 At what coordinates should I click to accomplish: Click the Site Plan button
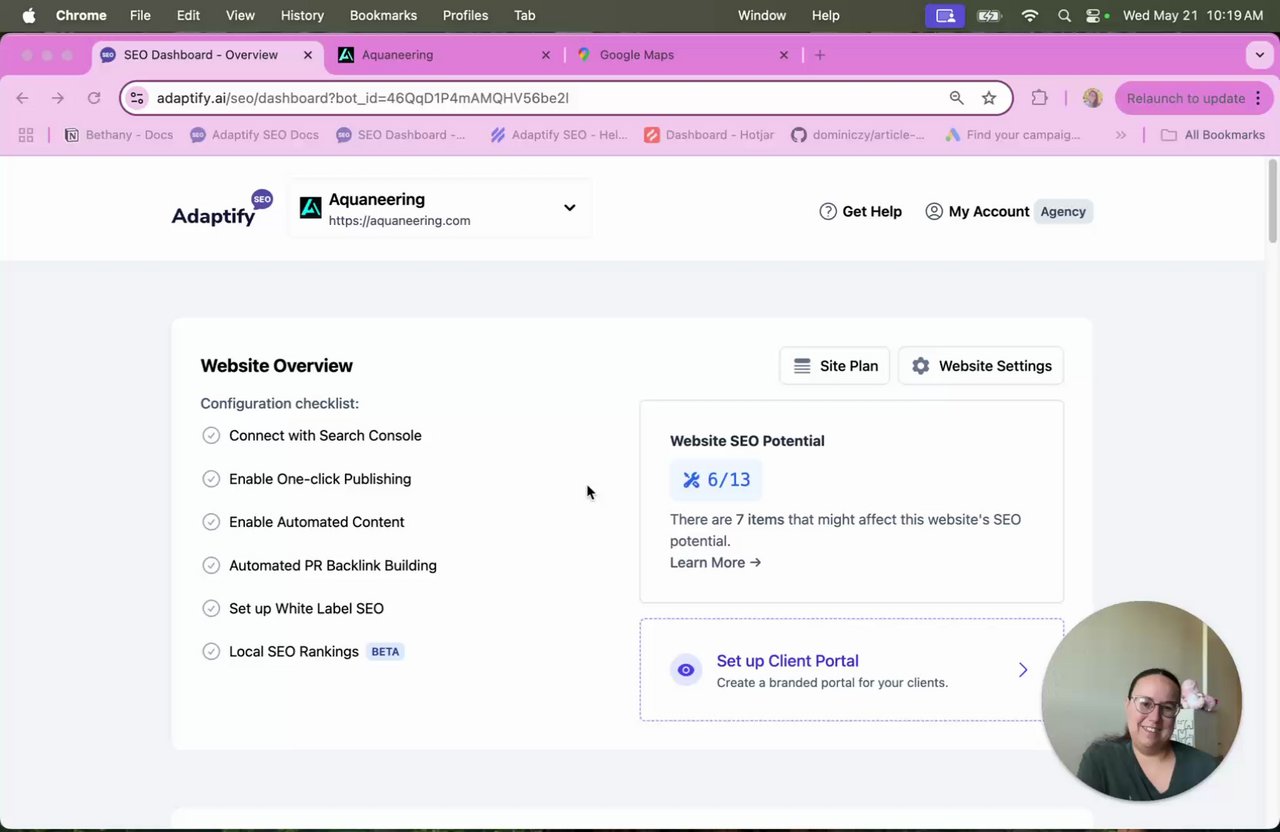835,366
